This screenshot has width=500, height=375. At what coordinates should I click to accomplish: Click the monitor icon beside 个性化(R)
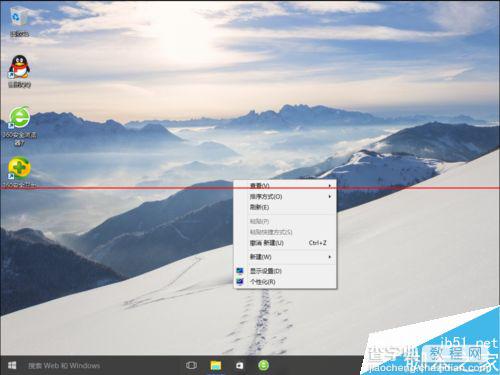tap(240, 282)
